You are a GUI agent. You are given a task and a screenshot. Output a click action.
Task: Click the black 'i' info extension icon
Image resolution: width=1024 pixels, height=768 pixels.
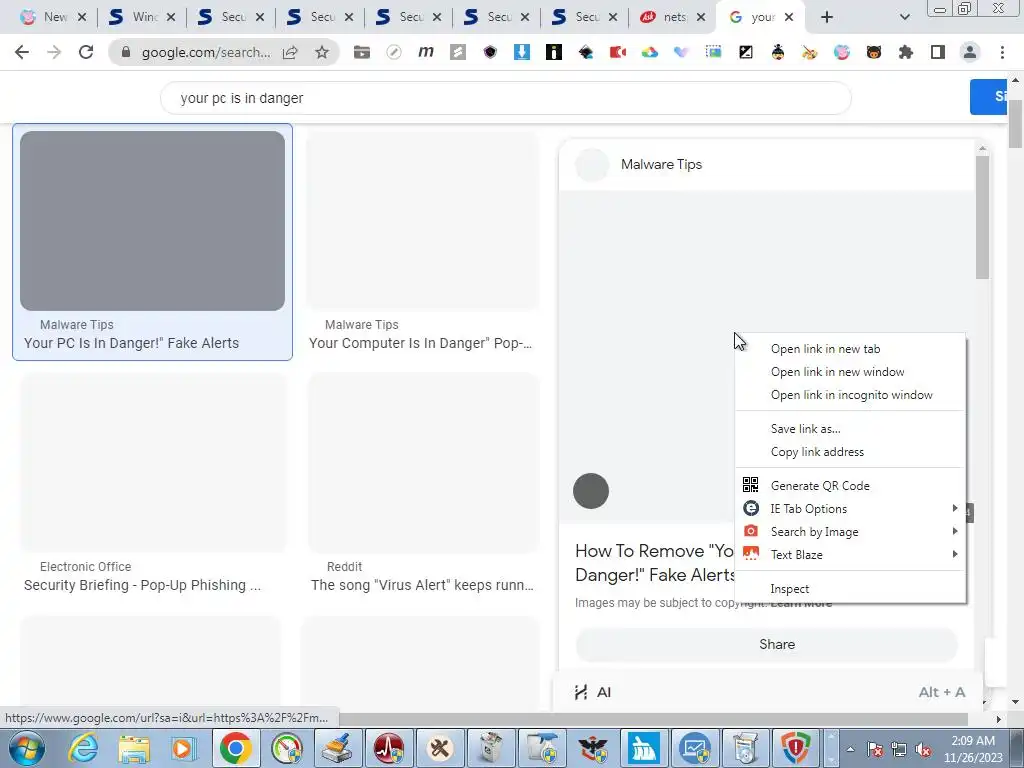click(554, 52)
